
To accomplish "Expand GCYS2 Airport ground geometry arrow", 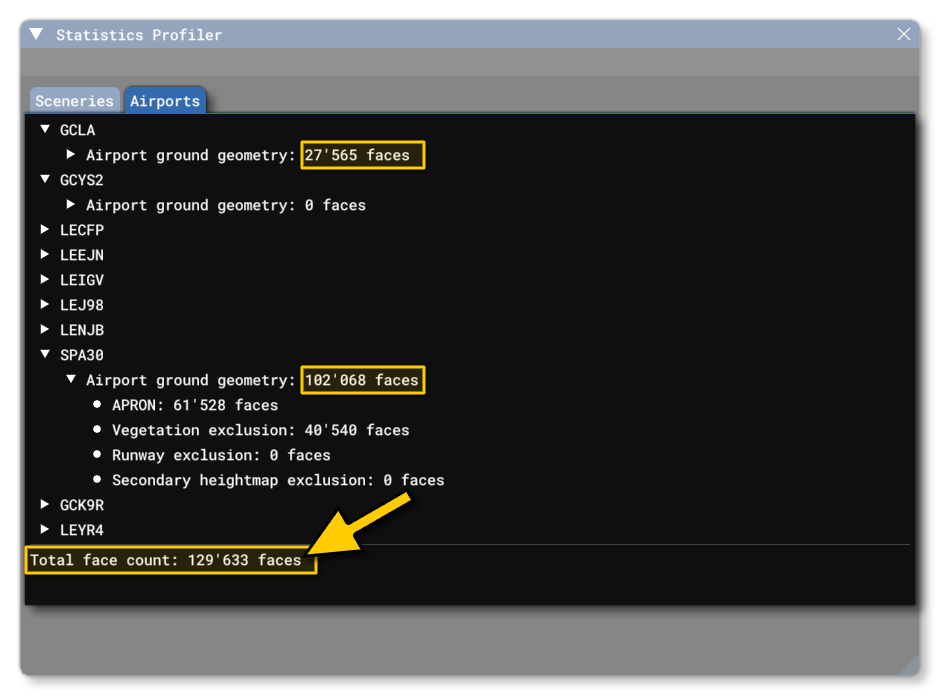I will click(71, 205).
